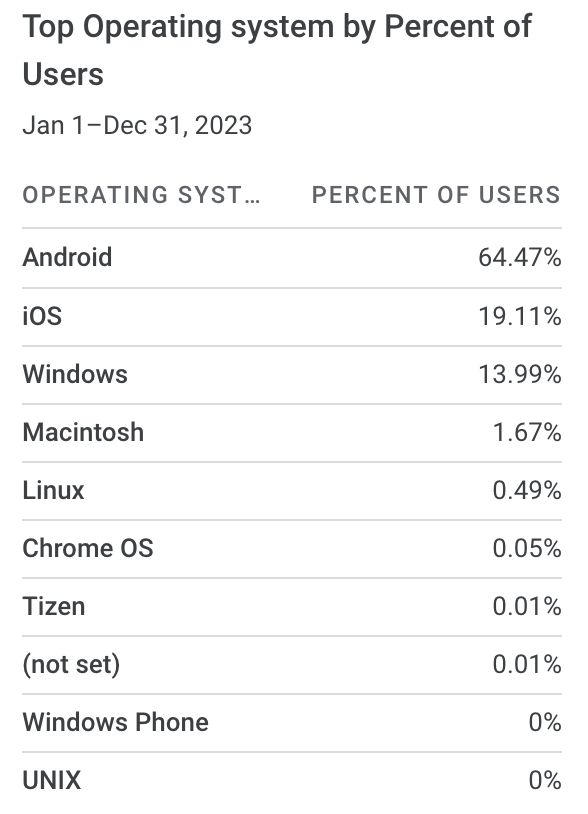Select the Macintosh row

292,432
